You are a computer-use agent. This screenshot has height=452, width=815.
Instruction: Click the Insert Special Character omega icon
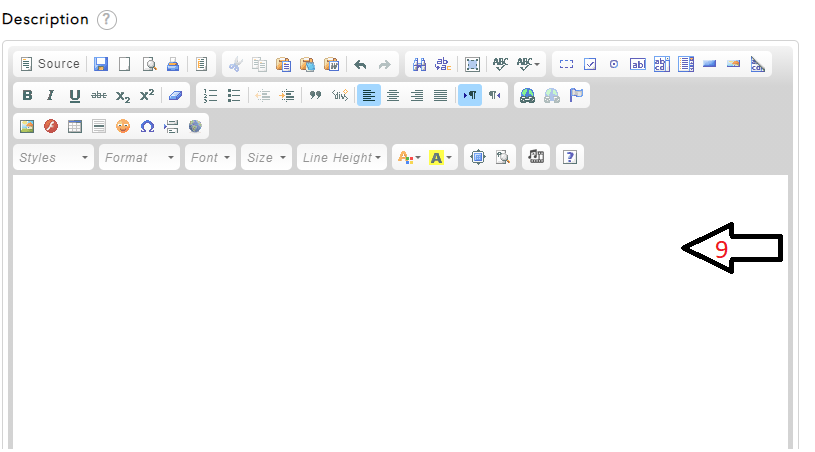coord(147,127)
